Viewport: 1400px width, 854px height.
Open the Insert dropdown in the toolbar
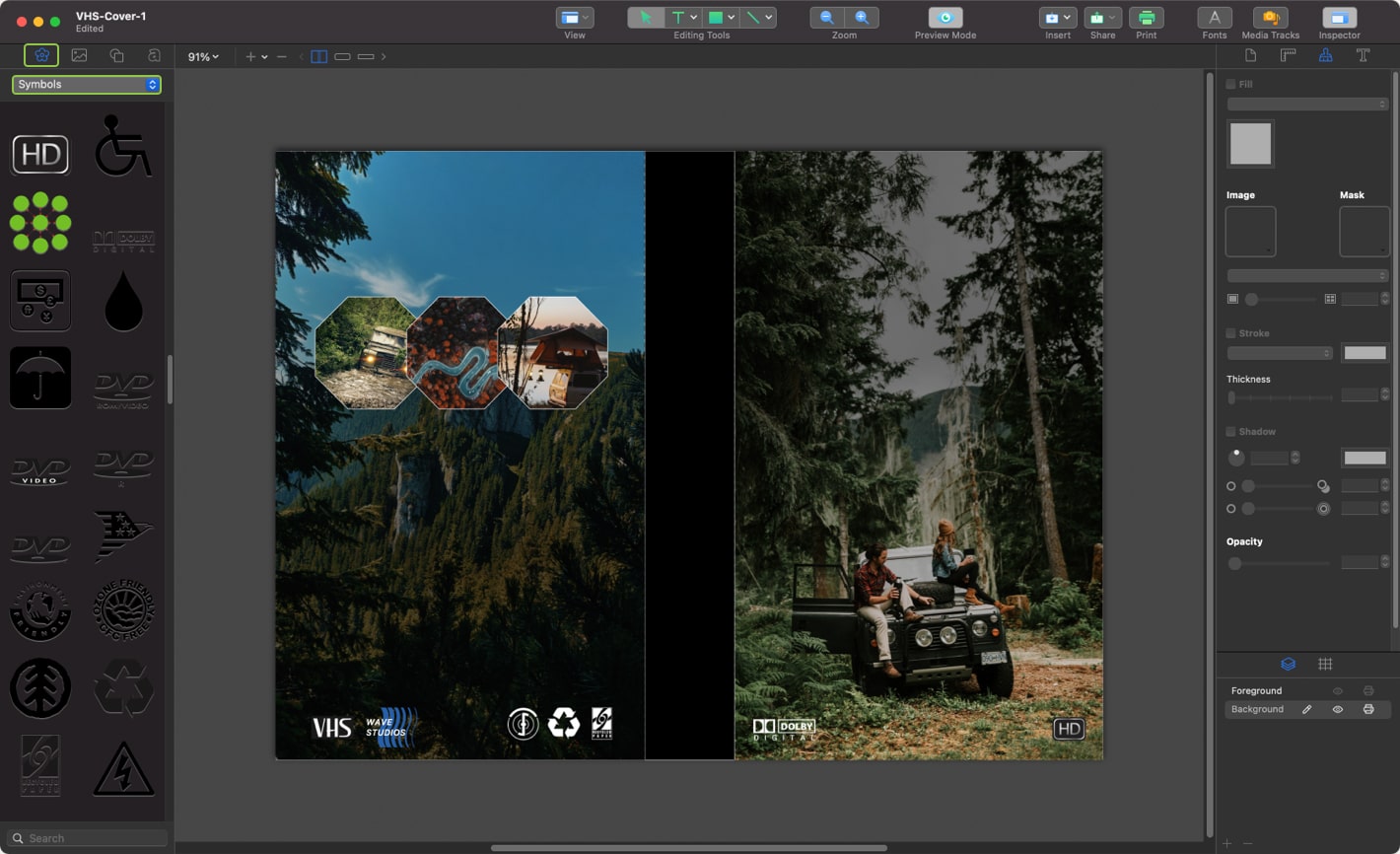point(1057,17)
